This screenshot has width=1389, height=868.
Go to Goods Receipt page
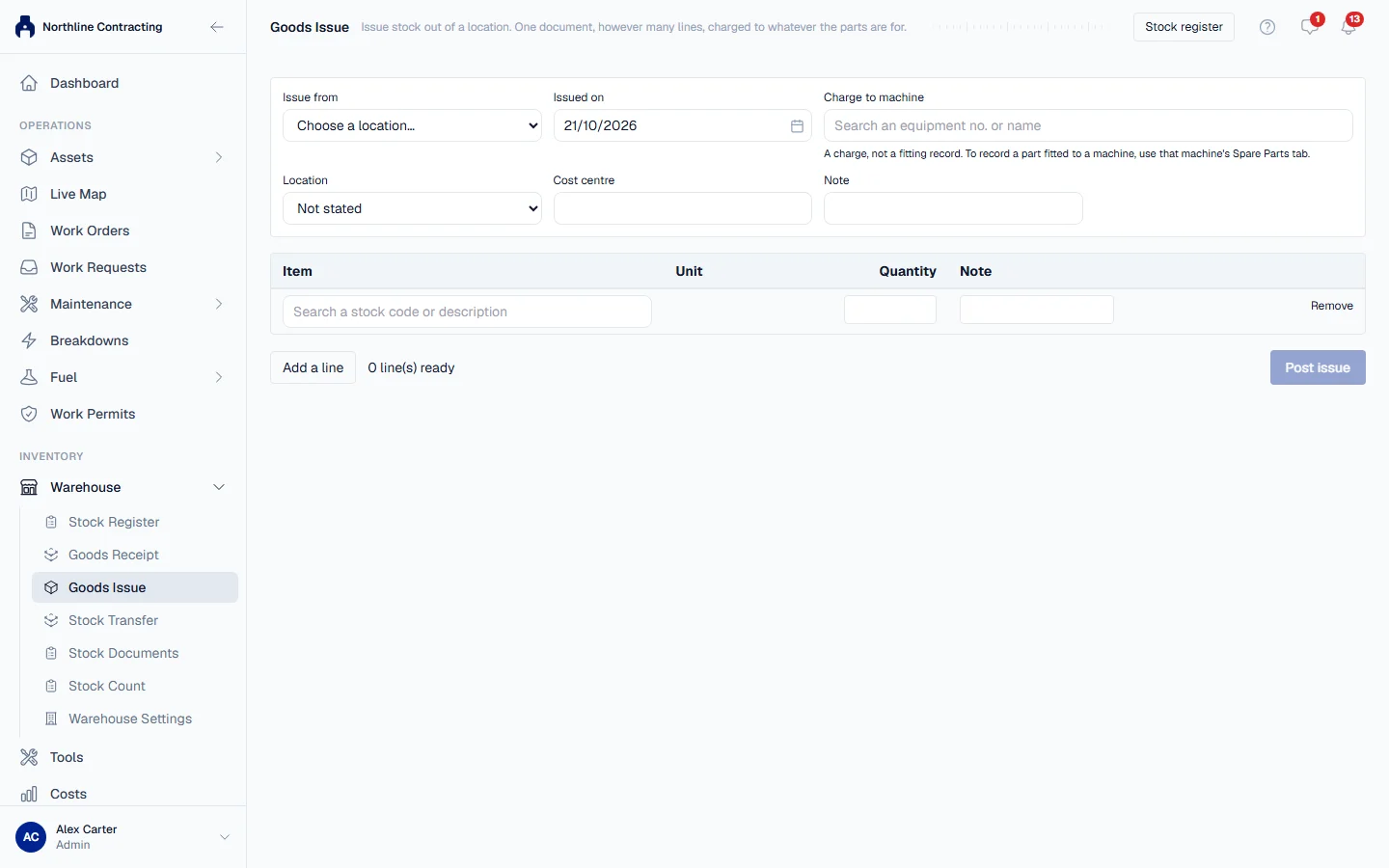coord(135,555)
